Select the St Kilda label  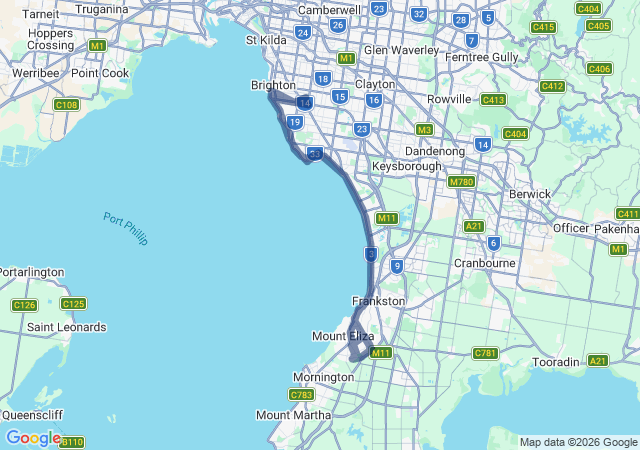[266, 40]
